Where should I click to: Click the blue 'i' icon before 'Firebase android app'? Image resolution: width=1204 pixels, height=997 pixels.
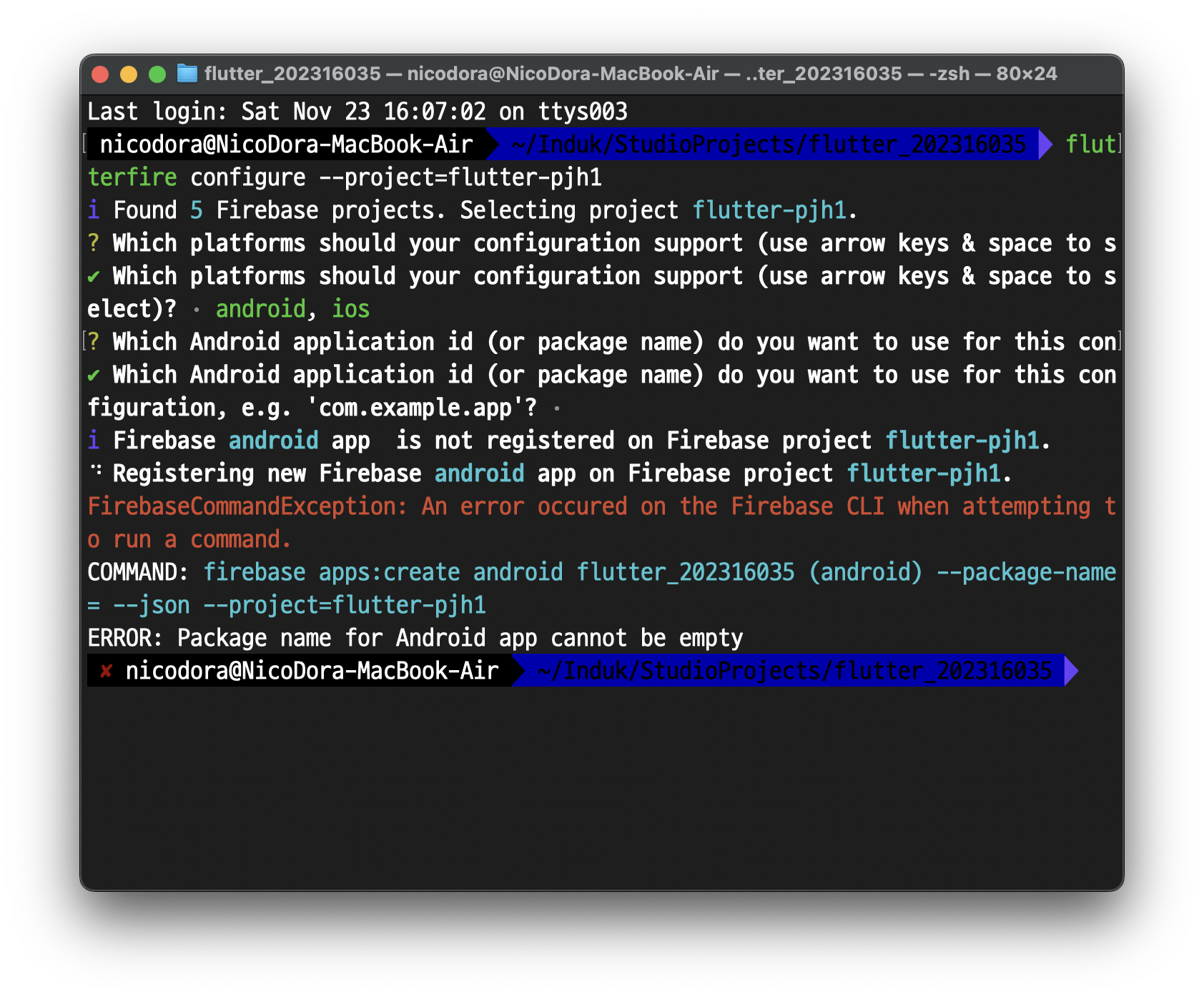click(x=94, y=441)
